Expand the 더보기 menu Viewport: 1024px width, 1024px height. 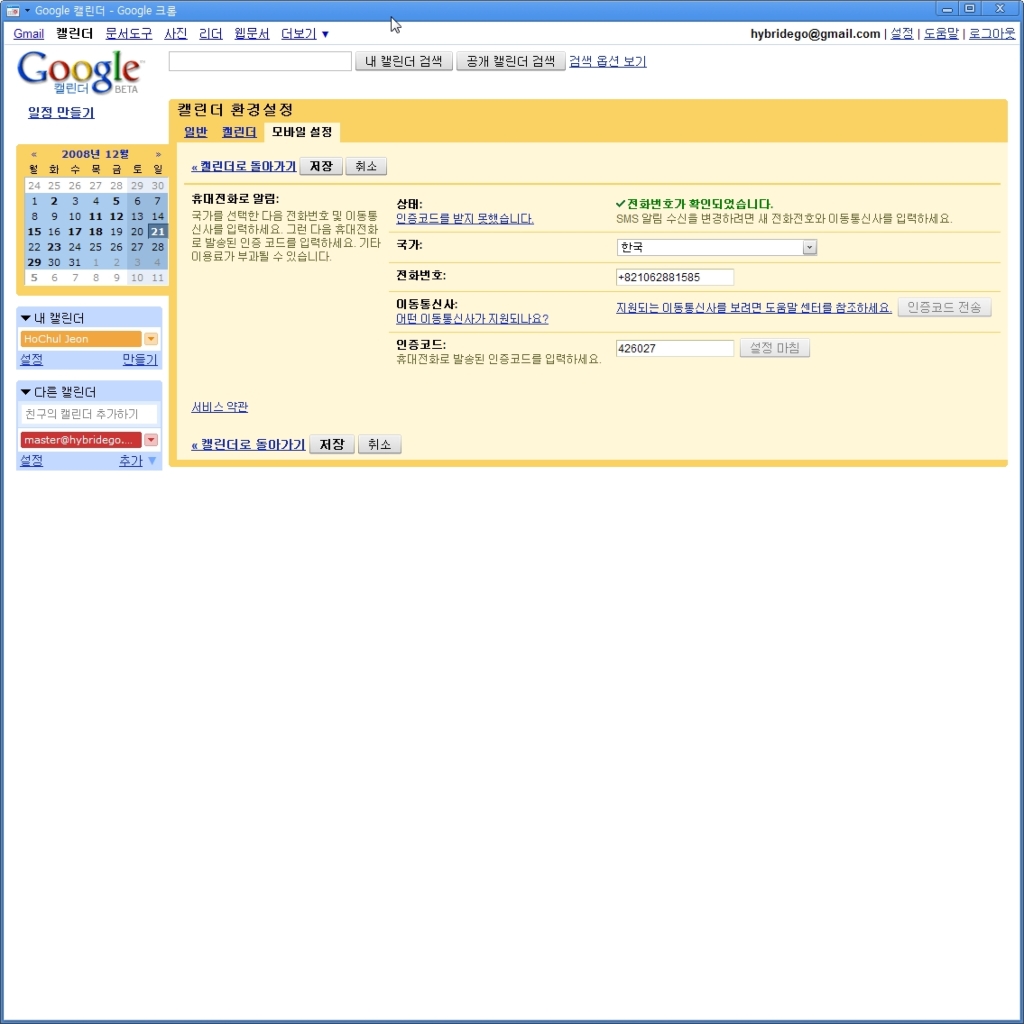point(304,33)
